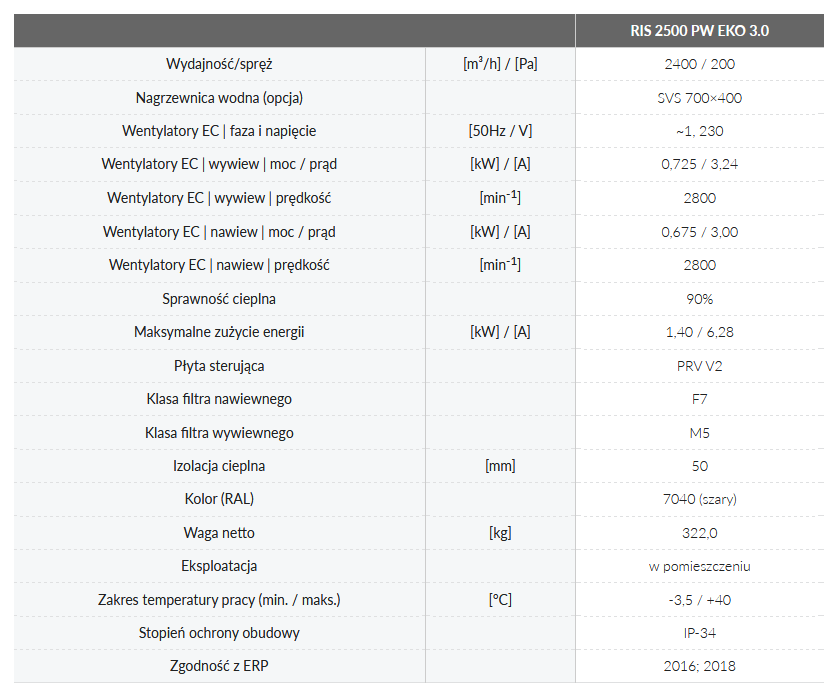The height and width of the screenshot is (697, 838).
Task: Click the Sprawność cieplna row label
Action: click(219, 299)
